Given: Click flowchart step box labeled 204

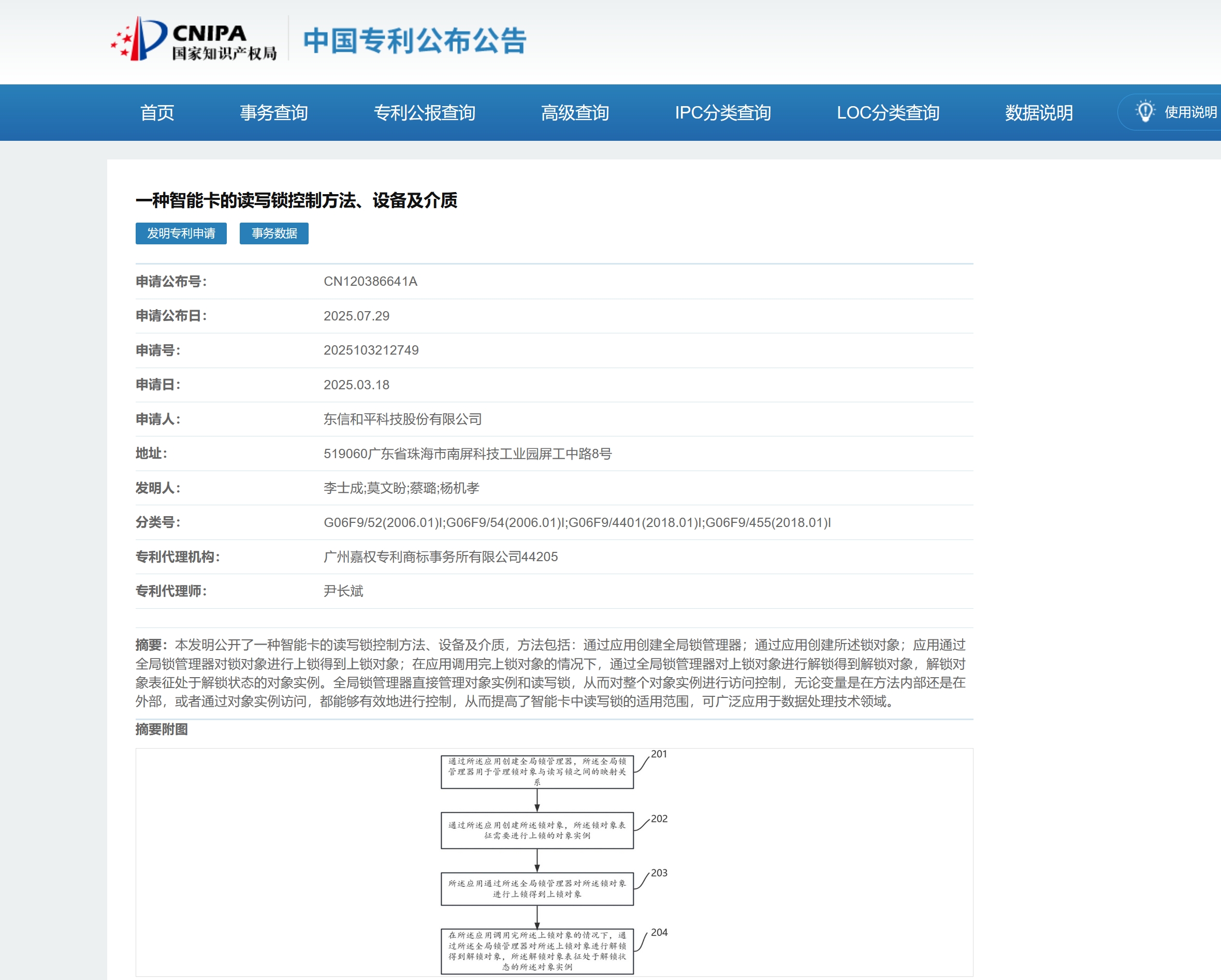Looking at the screenshot, I should [x=537, y=951].
